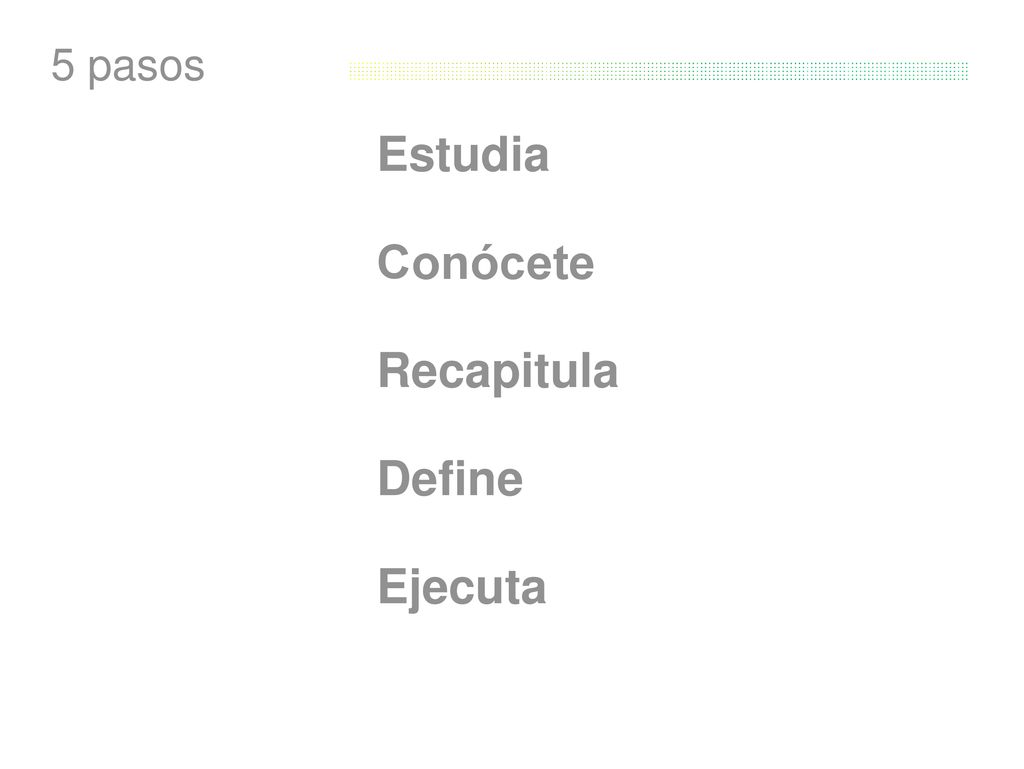1024x769 pixels.
Task: Click the '5 pasos' slide title
Action: pos(127,67)
